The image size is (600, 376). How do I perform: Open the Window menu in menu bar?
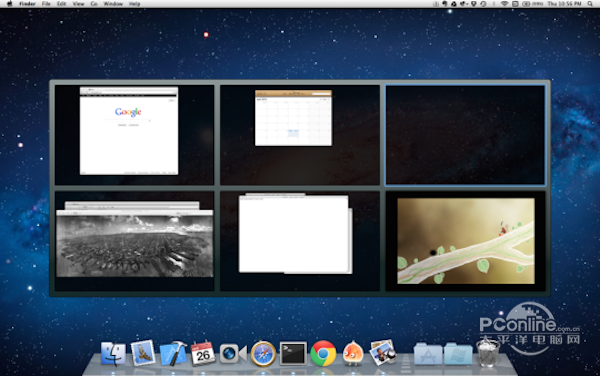coord(113,4)
